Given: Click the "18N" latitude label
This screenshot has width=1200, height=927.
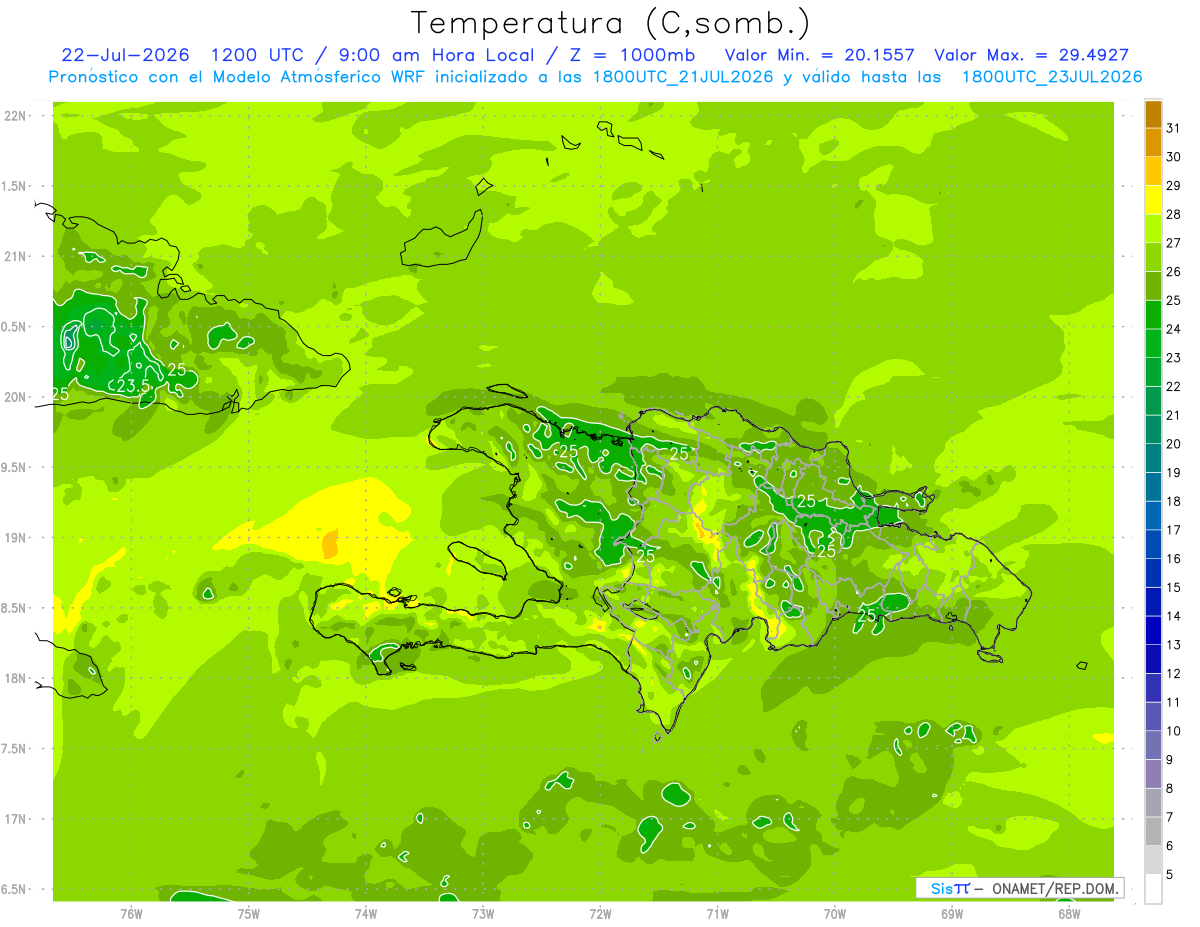Looking at the screenshot, I should (x=15, y=678).
